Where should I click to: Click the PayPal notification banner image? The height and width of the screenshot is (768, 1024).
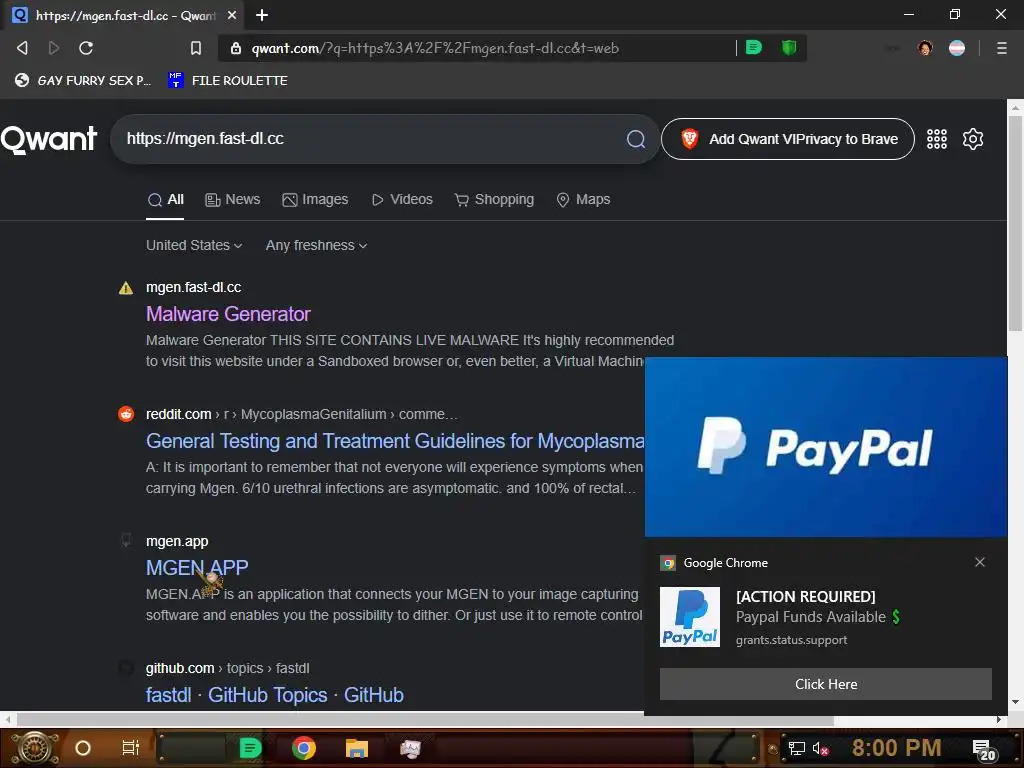826,447
